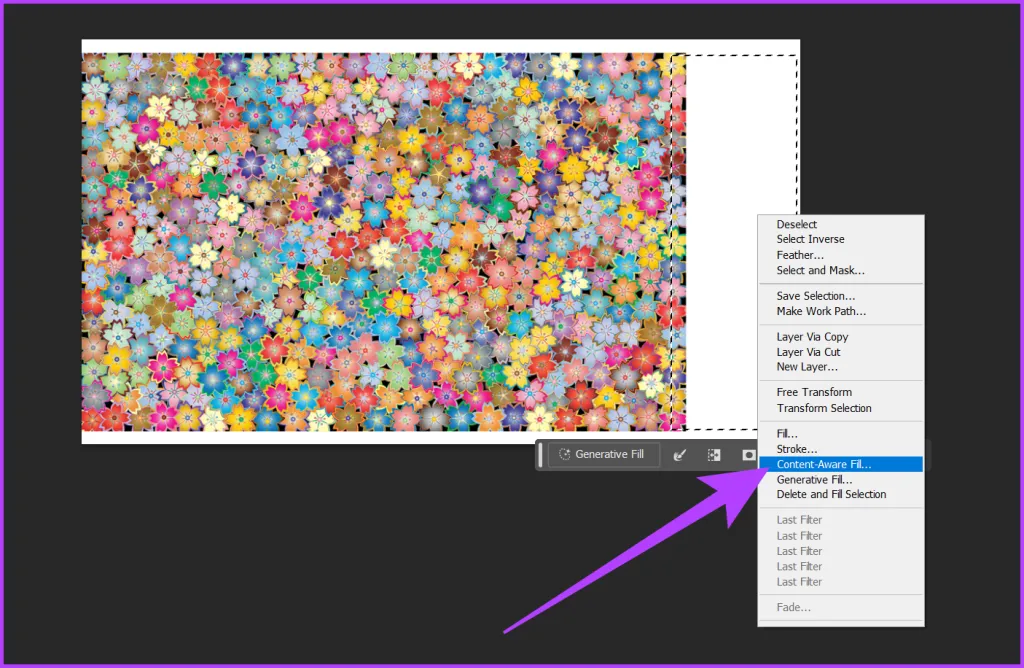Viewport: 1024px width, 668px height.
Task: Click the Create Mask icon in task bar
Action: 748,455
